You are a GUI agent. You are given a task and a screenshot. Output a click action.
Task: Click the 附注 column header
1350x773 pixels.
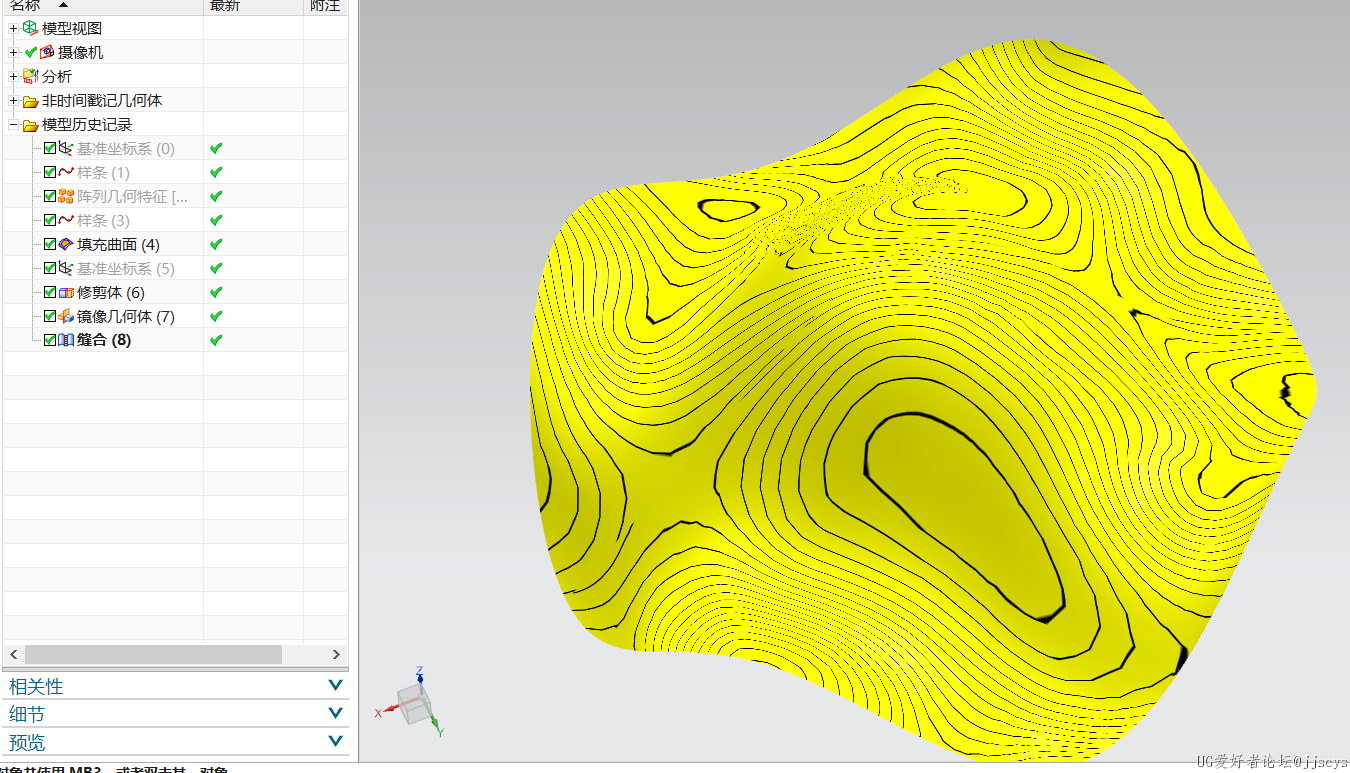click(x=326, y=6)
